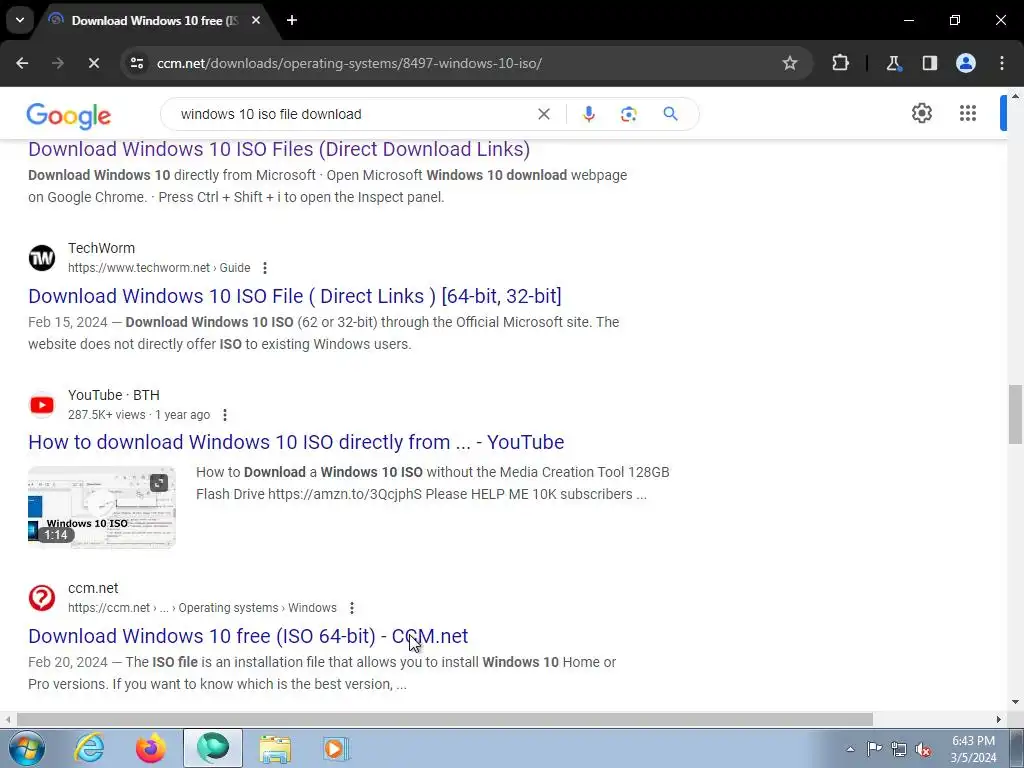This screenshot has width=1024, height=768.
Task: Open more options for TechWorm result
Action: click(x=264, y=268)
